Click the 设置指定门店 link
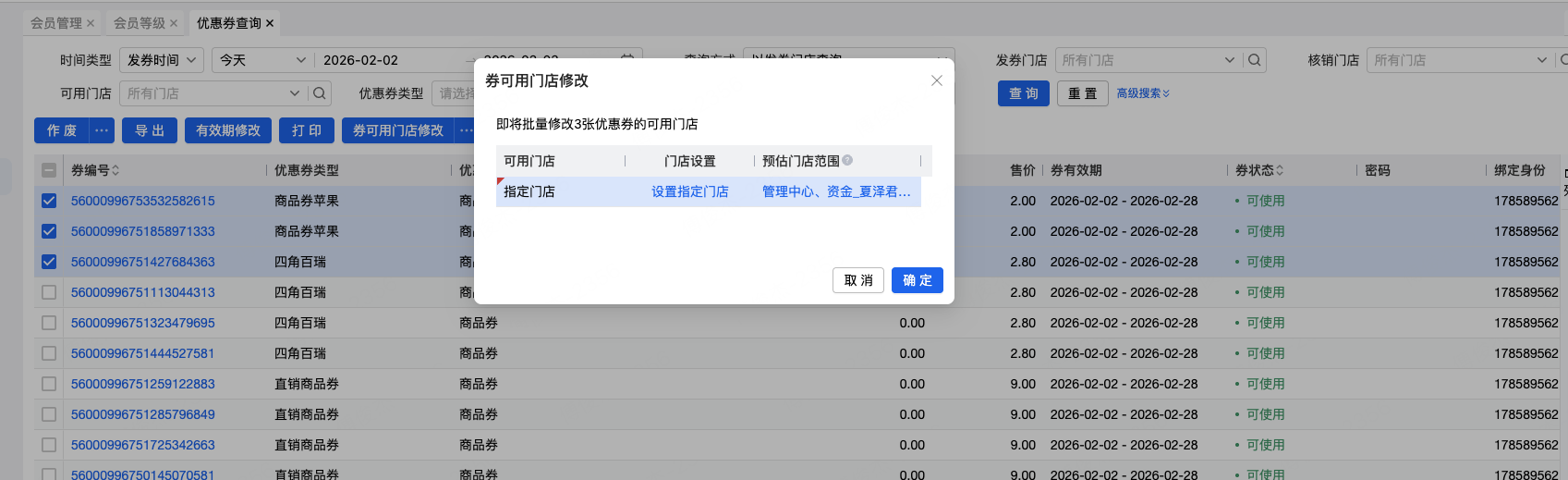 coord(690,191)
